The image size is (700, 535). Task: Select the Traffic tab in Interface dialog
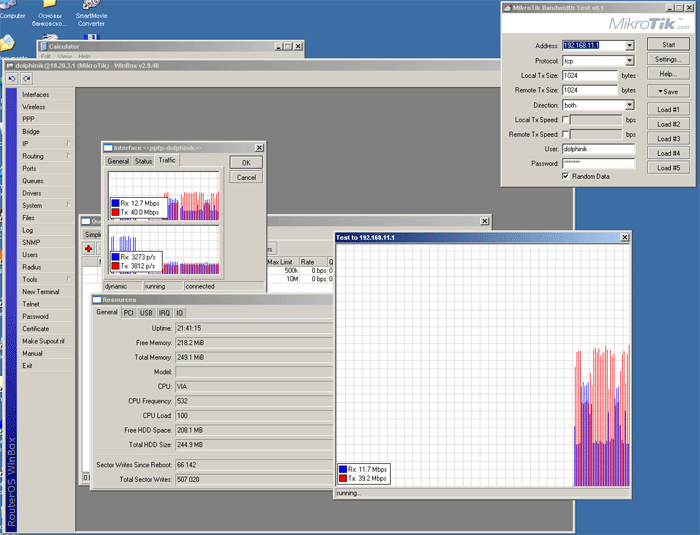pos(167,160)
